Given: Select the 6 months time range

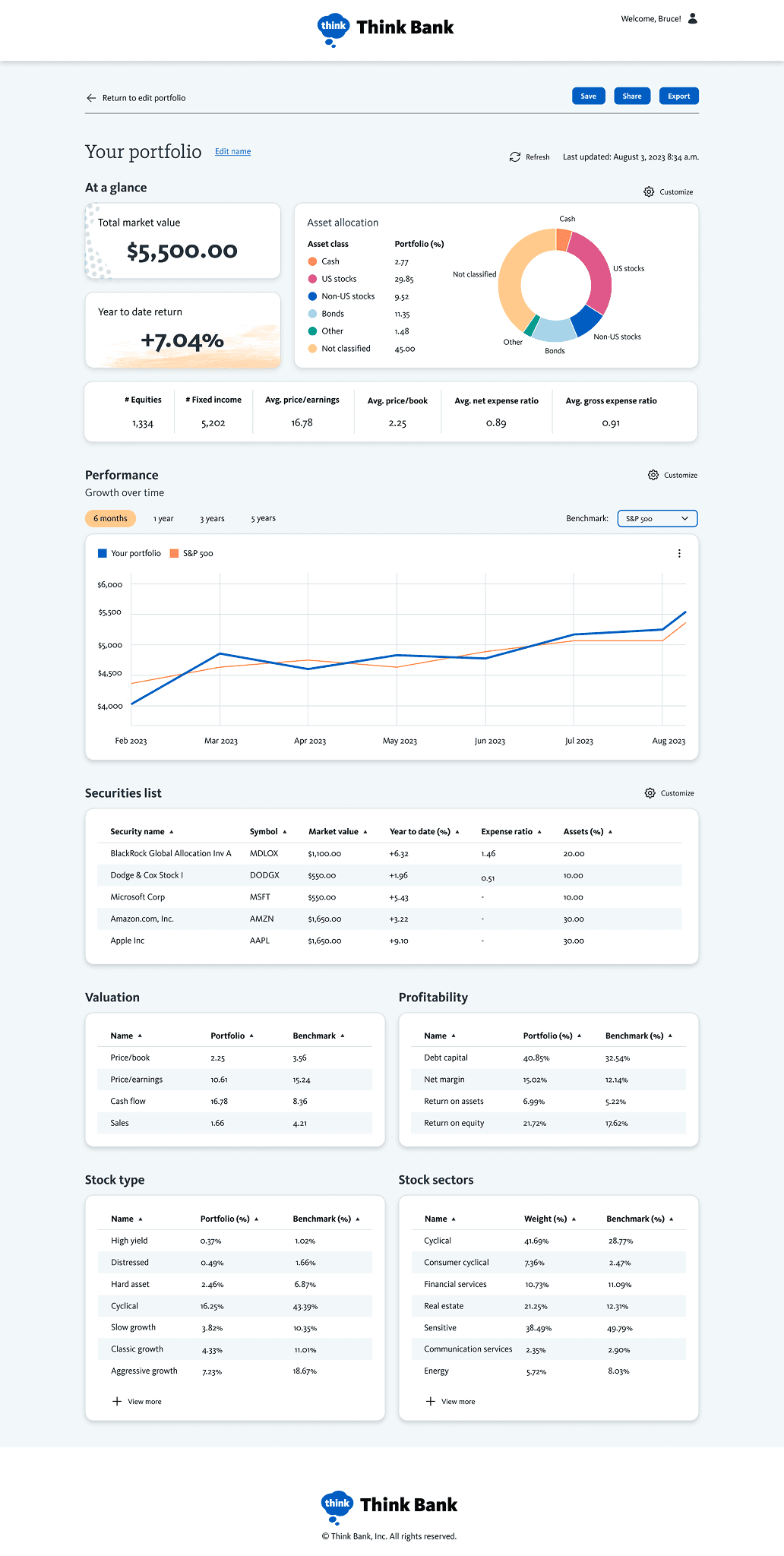Looking at the screenshot, I should [110, 518].
